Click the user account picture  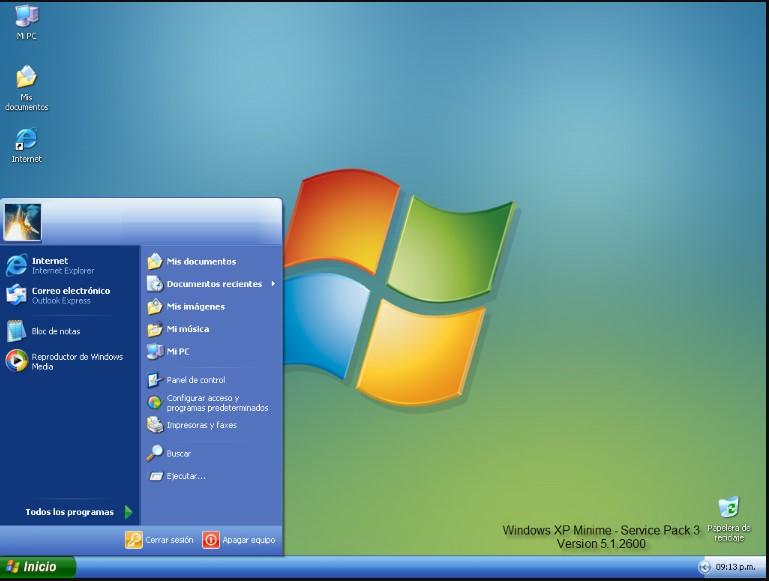click(22, 220)
